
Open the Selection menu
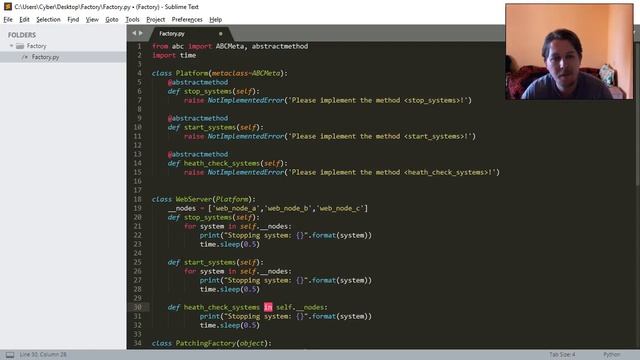click(x=48, y=20)
